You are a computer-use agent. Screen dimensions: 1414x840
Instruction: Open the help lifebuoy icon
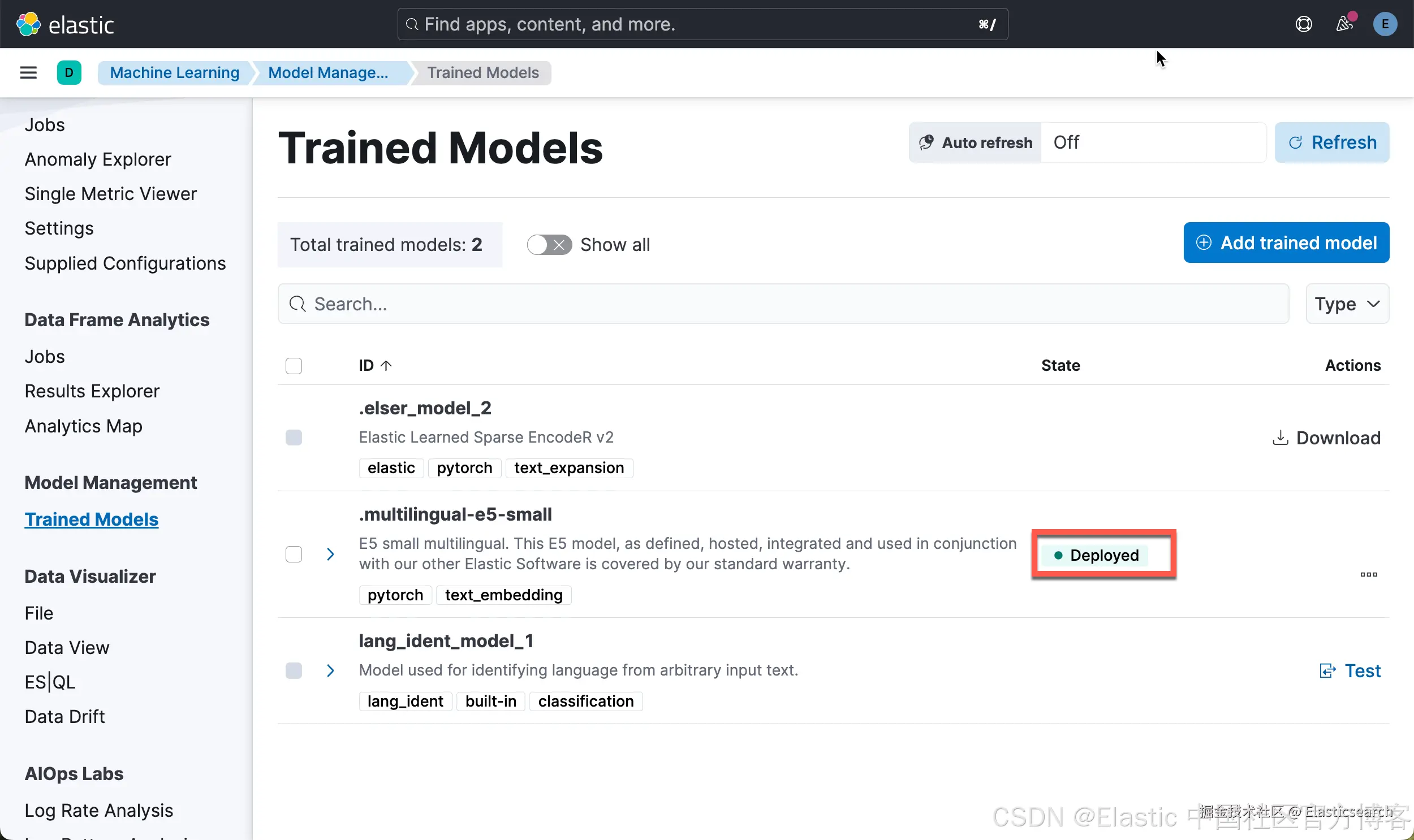(x=1304, y=24)
